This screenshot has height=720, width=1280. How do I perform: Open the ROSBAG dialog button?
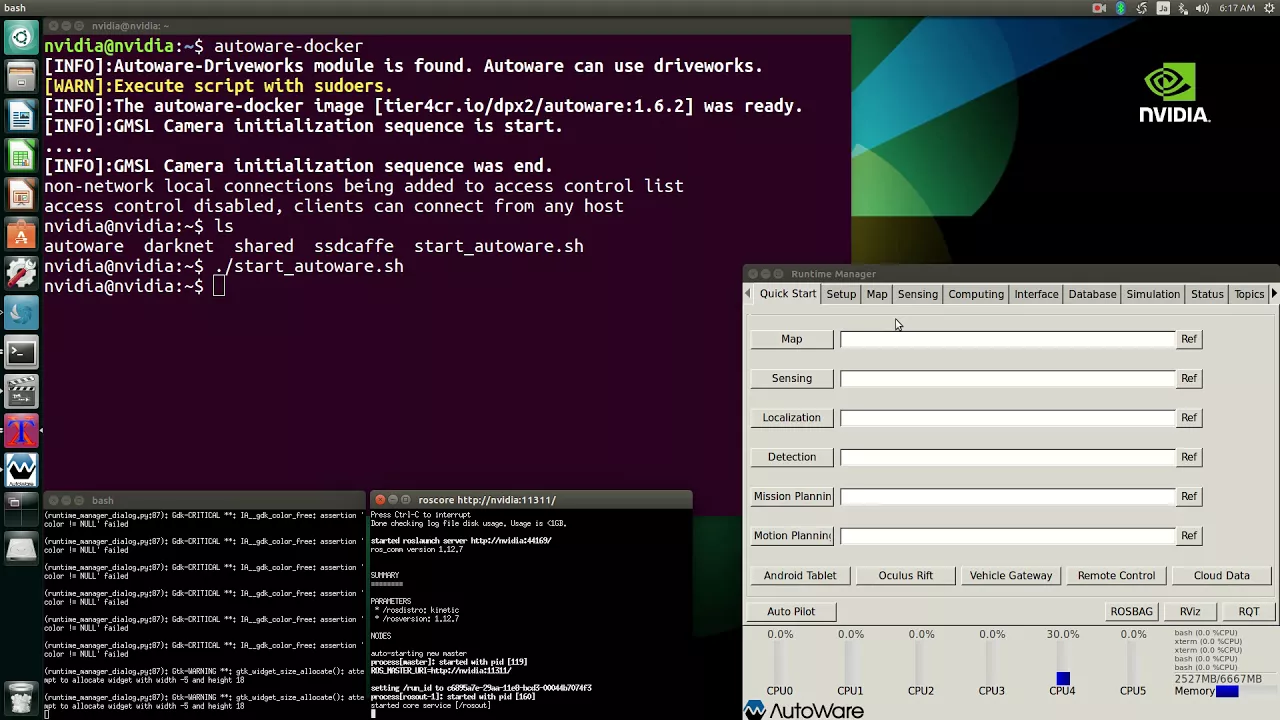pos(1132,612)
